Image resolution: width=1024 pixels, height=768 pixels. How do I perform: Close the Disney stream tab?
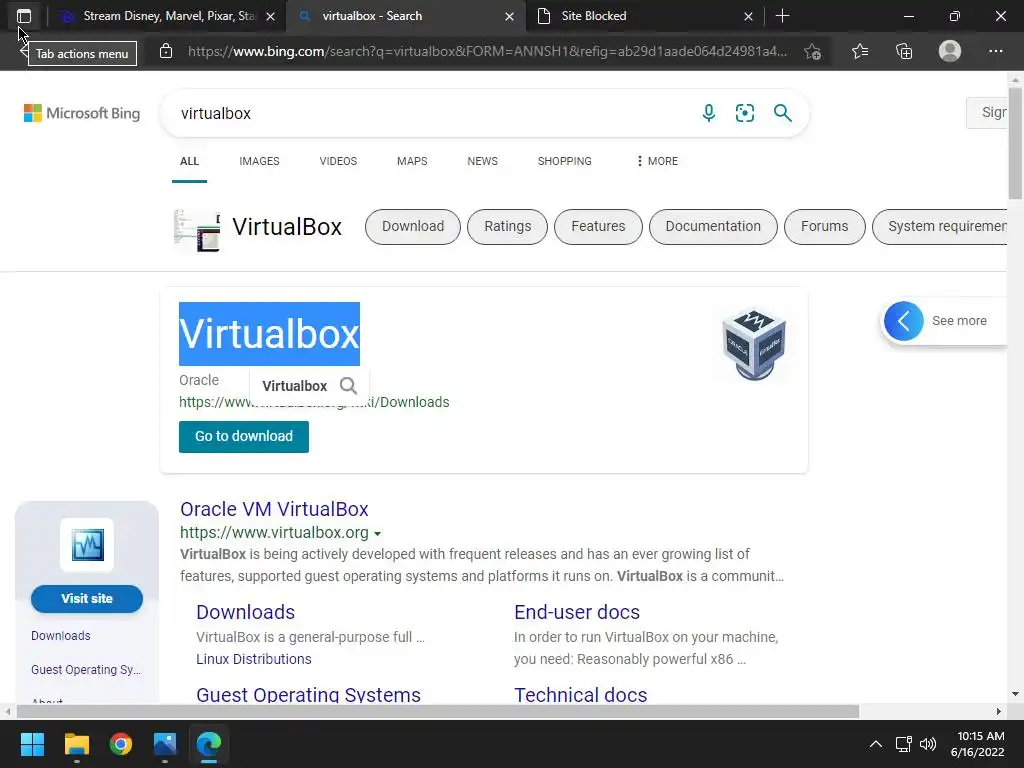click(x=270, y=16)
